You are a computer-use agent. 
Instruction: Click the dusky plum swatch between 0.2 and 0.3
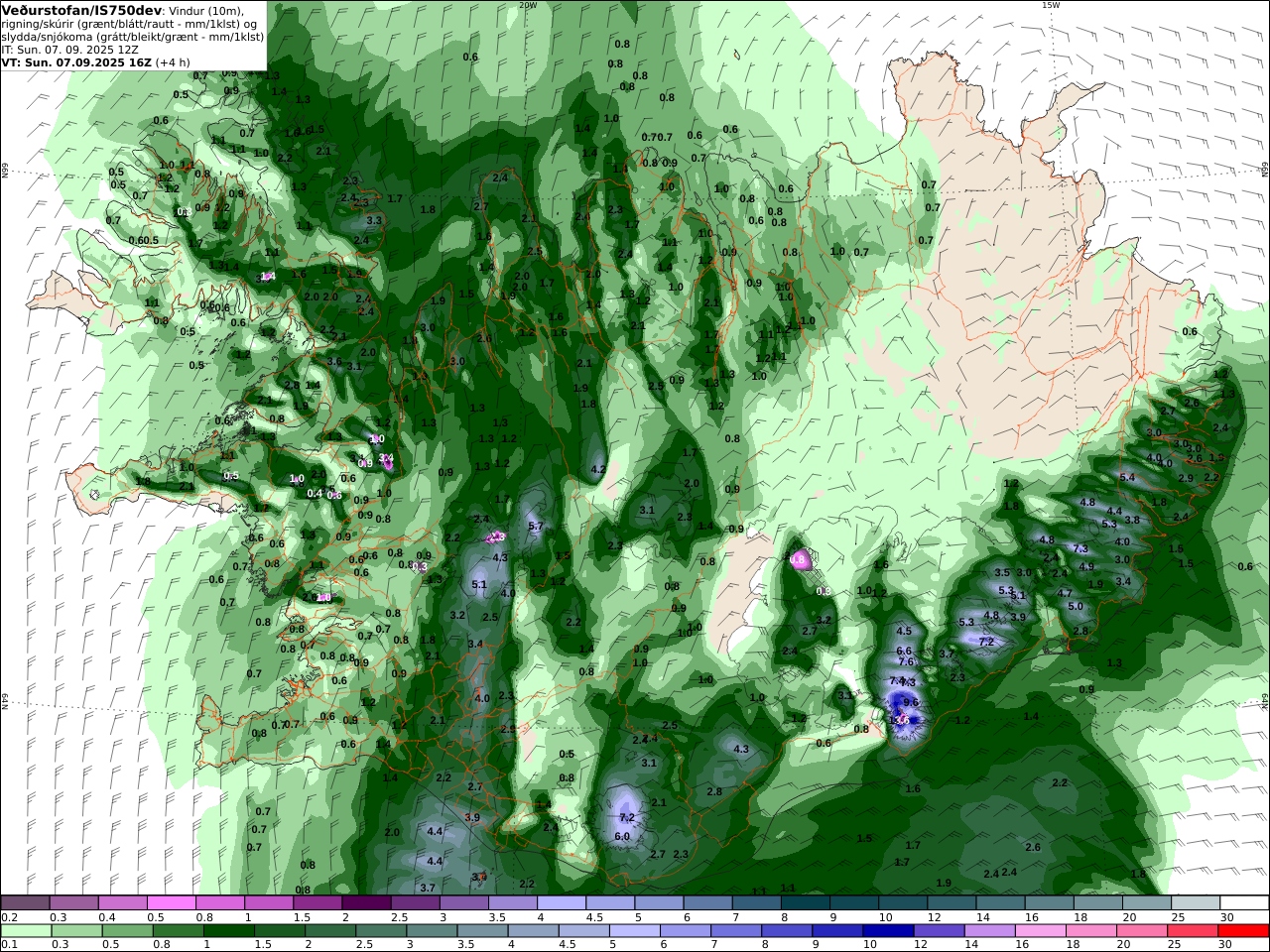tap(25, 902)
